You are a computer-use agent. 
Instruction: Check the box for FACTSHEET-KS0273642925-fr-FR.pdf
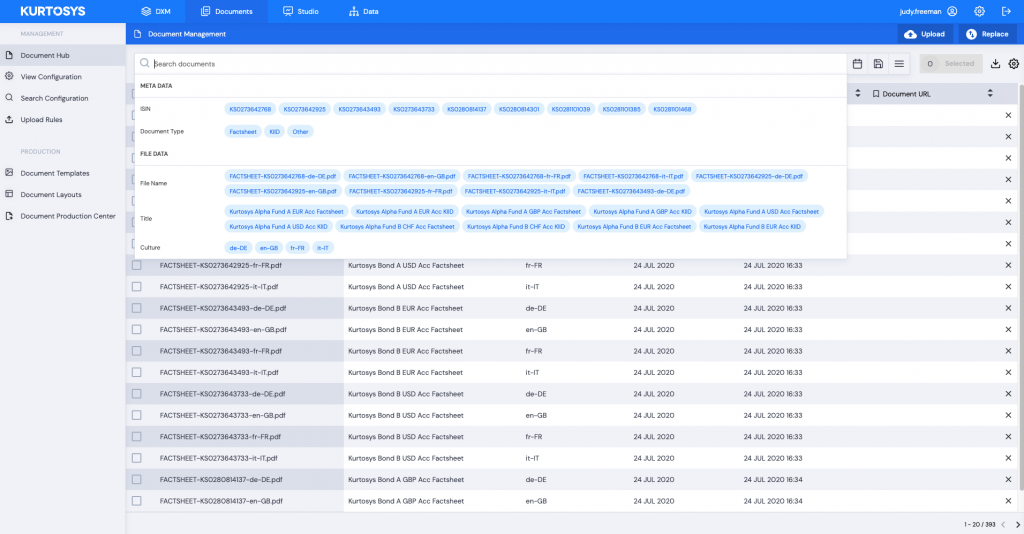click(x=136, y=265)
